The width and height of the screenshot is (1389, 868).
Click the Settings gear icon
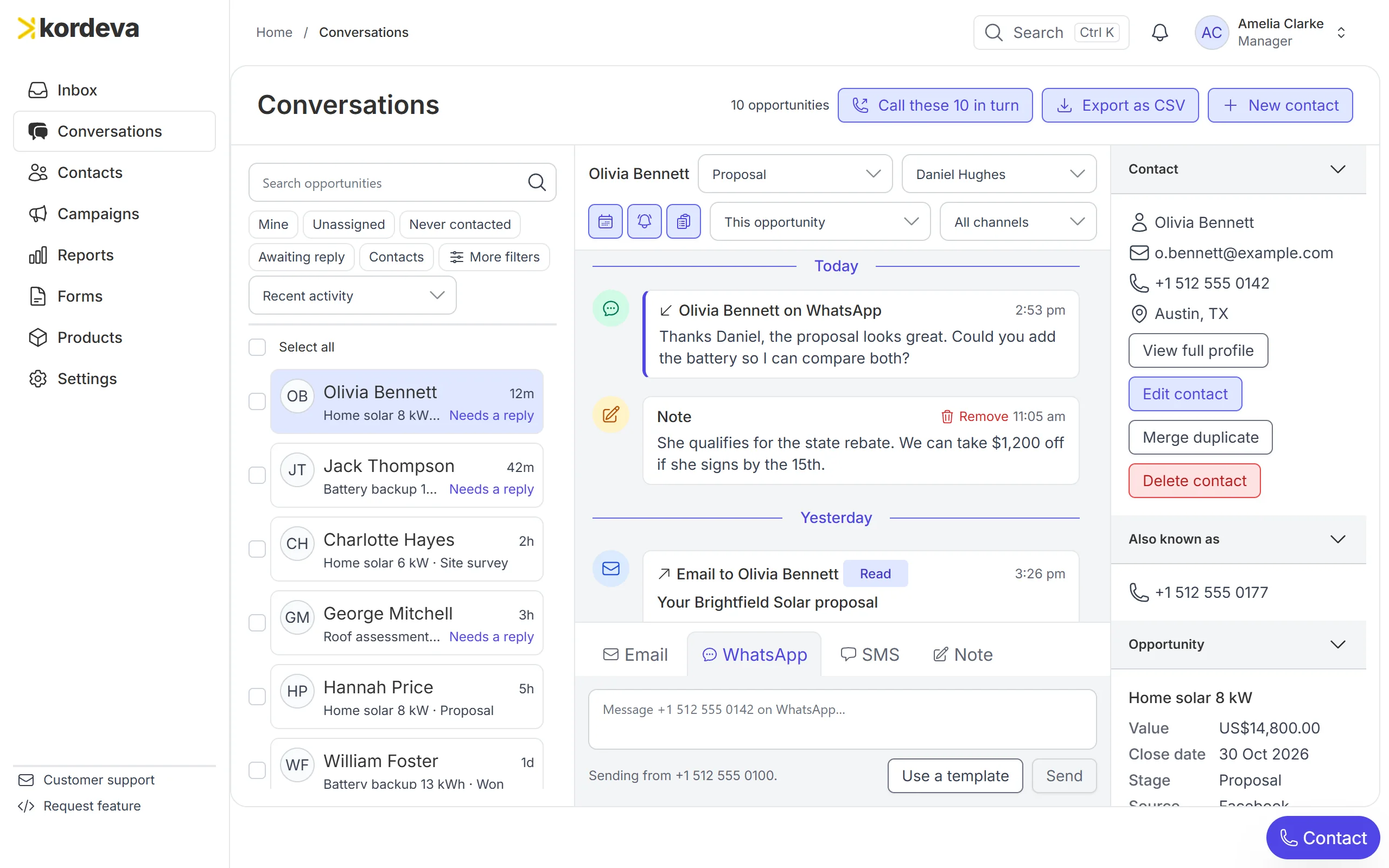(x=38, y=379)
